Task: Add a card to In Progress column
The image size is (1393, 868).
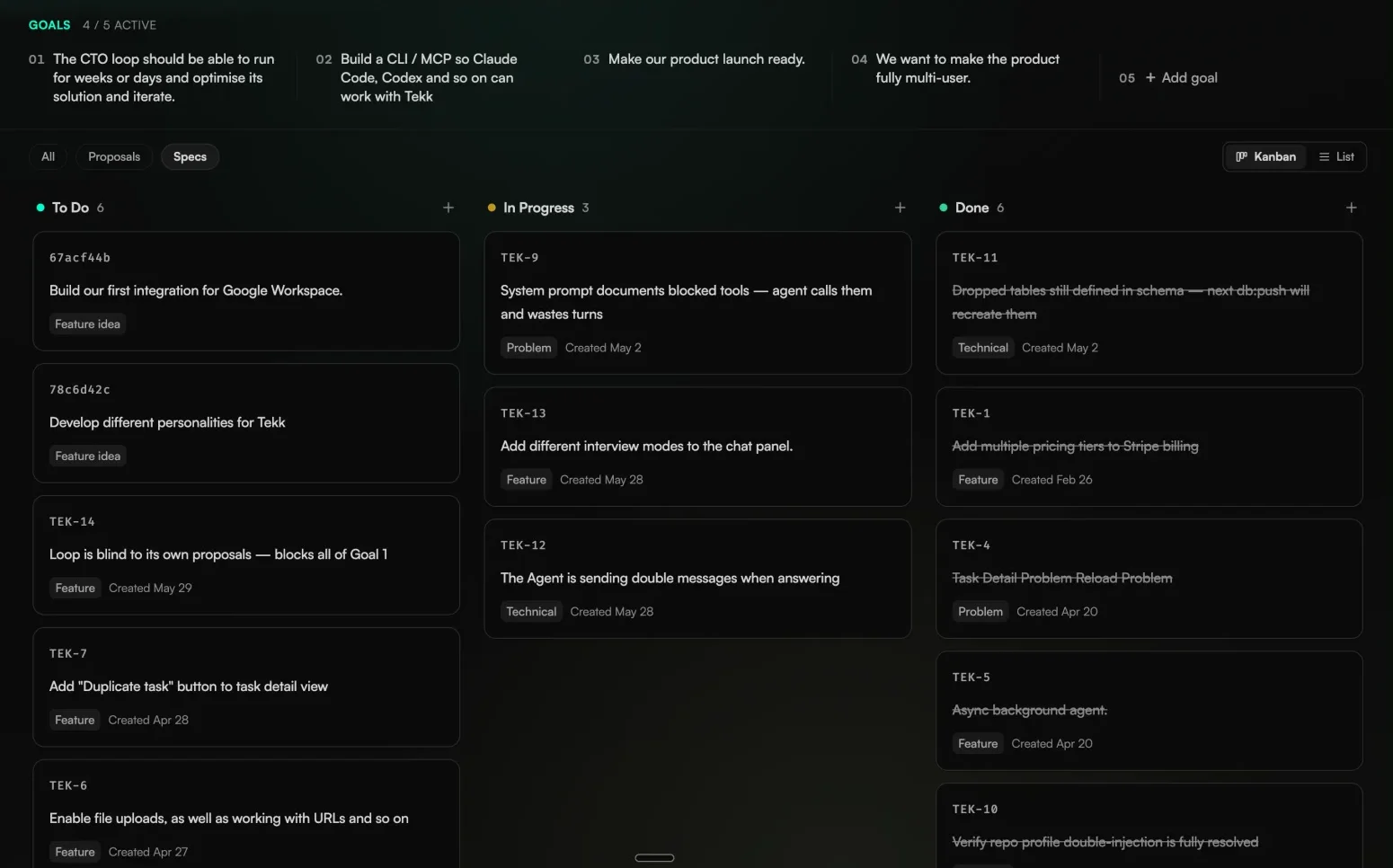Action: [x=900, y=208]
